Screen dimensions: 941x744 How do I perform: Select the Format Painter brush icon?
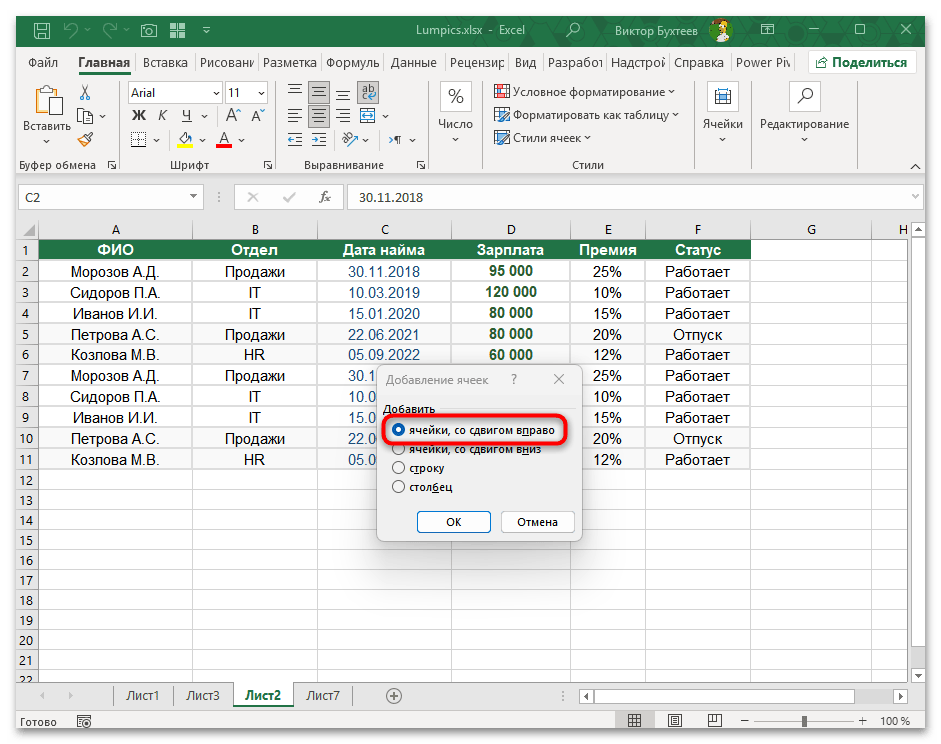(85, 139)
